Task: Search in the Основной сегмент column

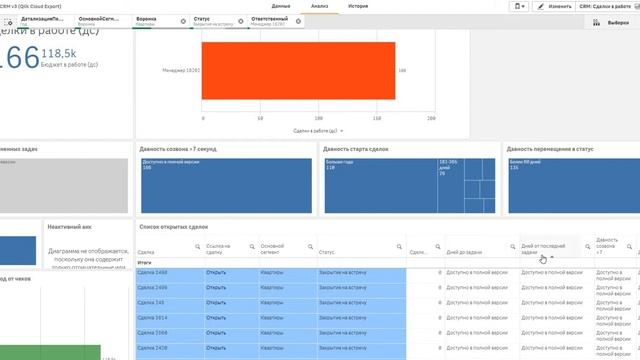Action: click(x=310, y=247)
